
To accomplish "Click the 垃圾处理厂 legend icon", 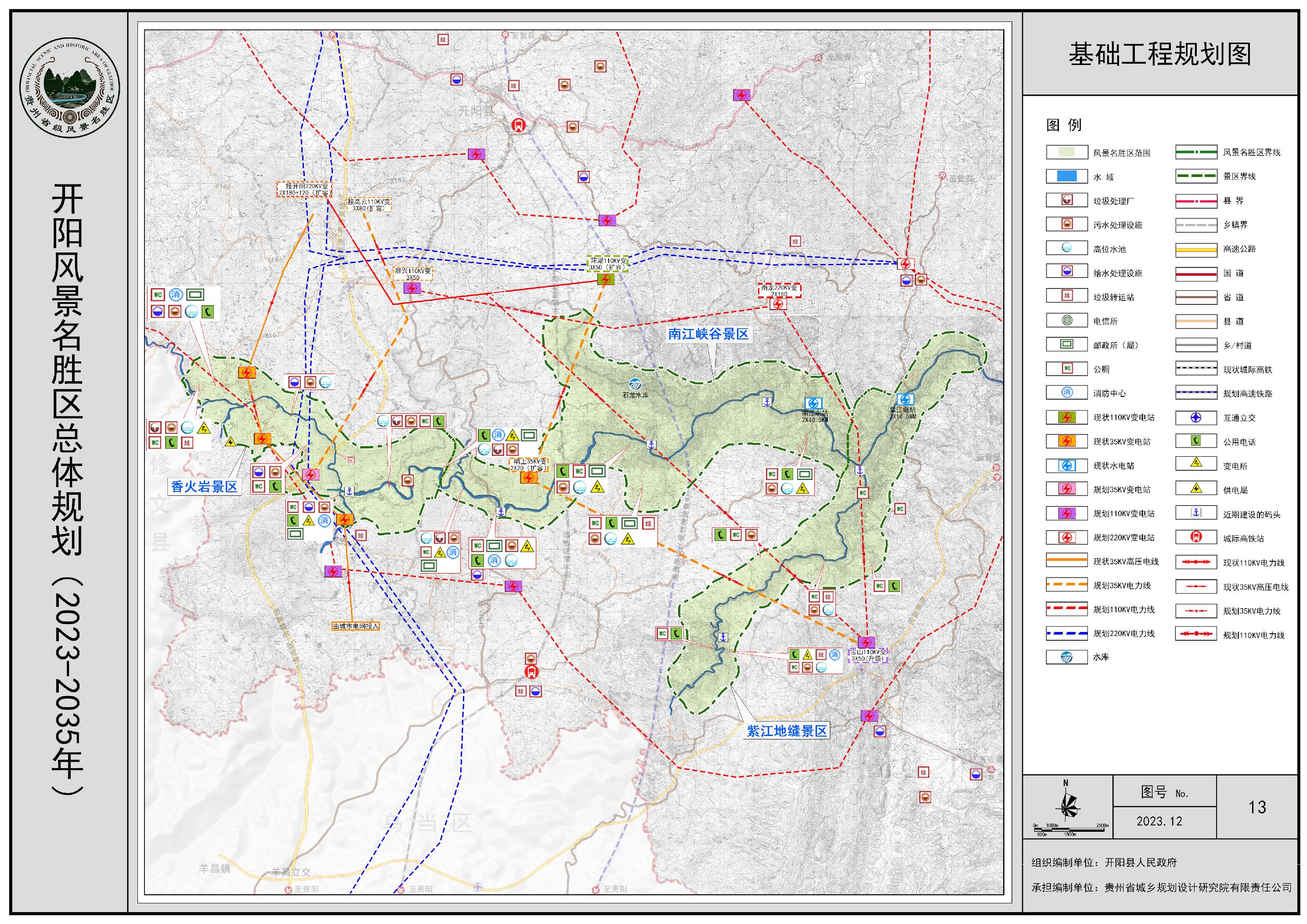I will click(1067, 200).
